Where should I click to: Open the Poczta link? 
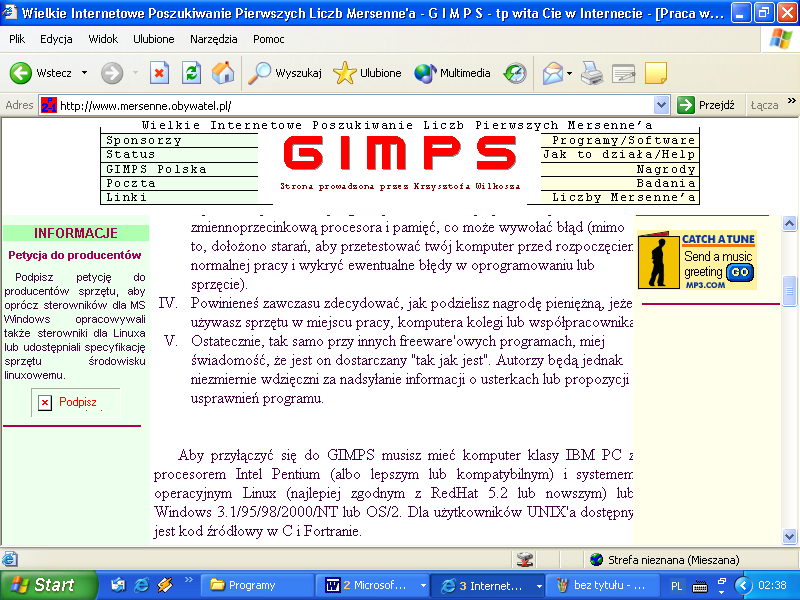[130, 183]
